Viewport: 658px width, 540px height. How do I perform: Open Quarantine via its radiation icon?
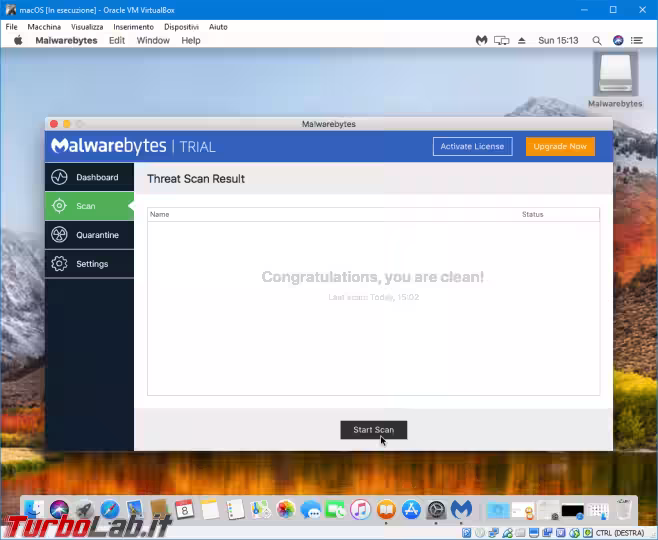coord(59,235)
